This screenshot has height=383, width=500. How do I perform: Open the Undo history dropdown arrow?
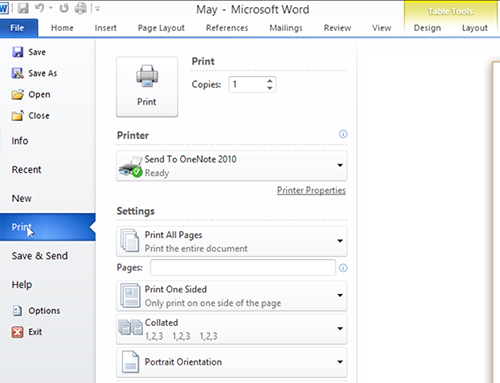coord(51,8)
